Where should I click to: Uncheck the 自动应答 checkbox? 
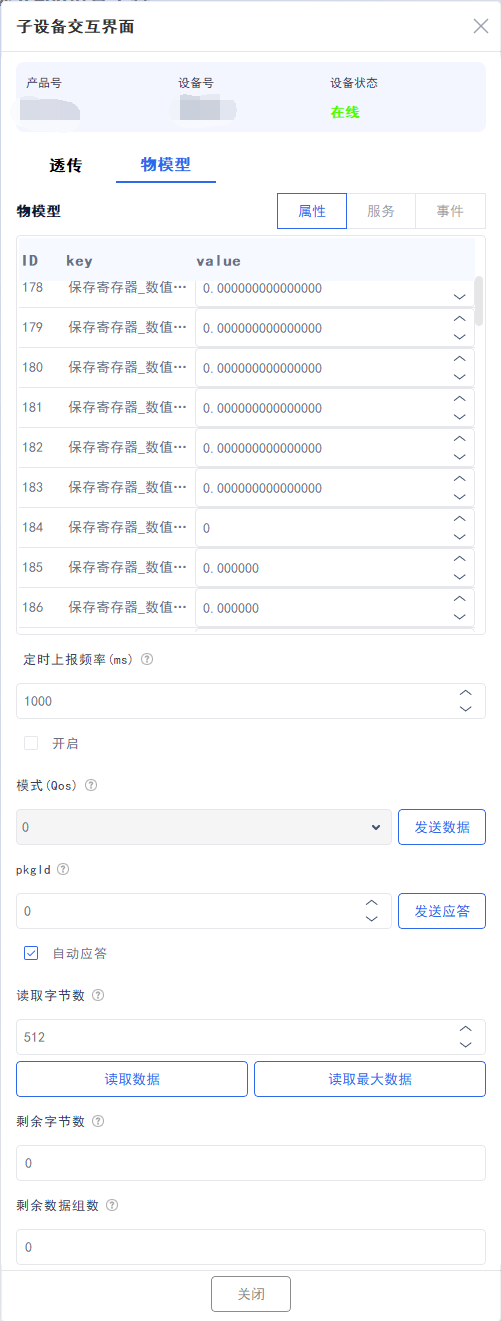click(31, 953)
